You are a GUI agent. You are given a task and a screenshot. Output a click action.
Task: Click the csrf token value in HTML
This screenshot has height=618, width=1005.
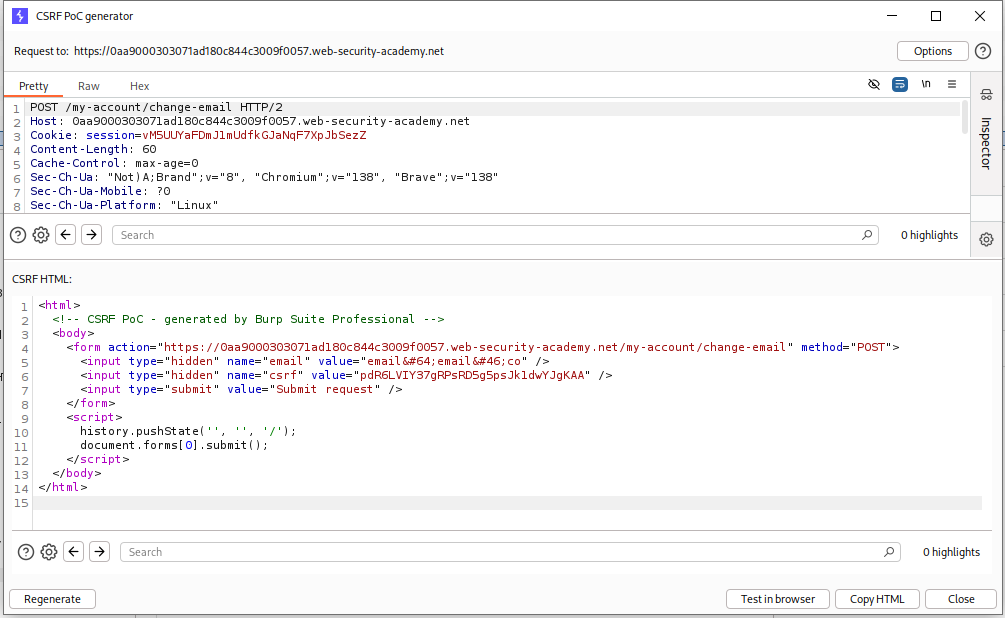pos(472,375)
